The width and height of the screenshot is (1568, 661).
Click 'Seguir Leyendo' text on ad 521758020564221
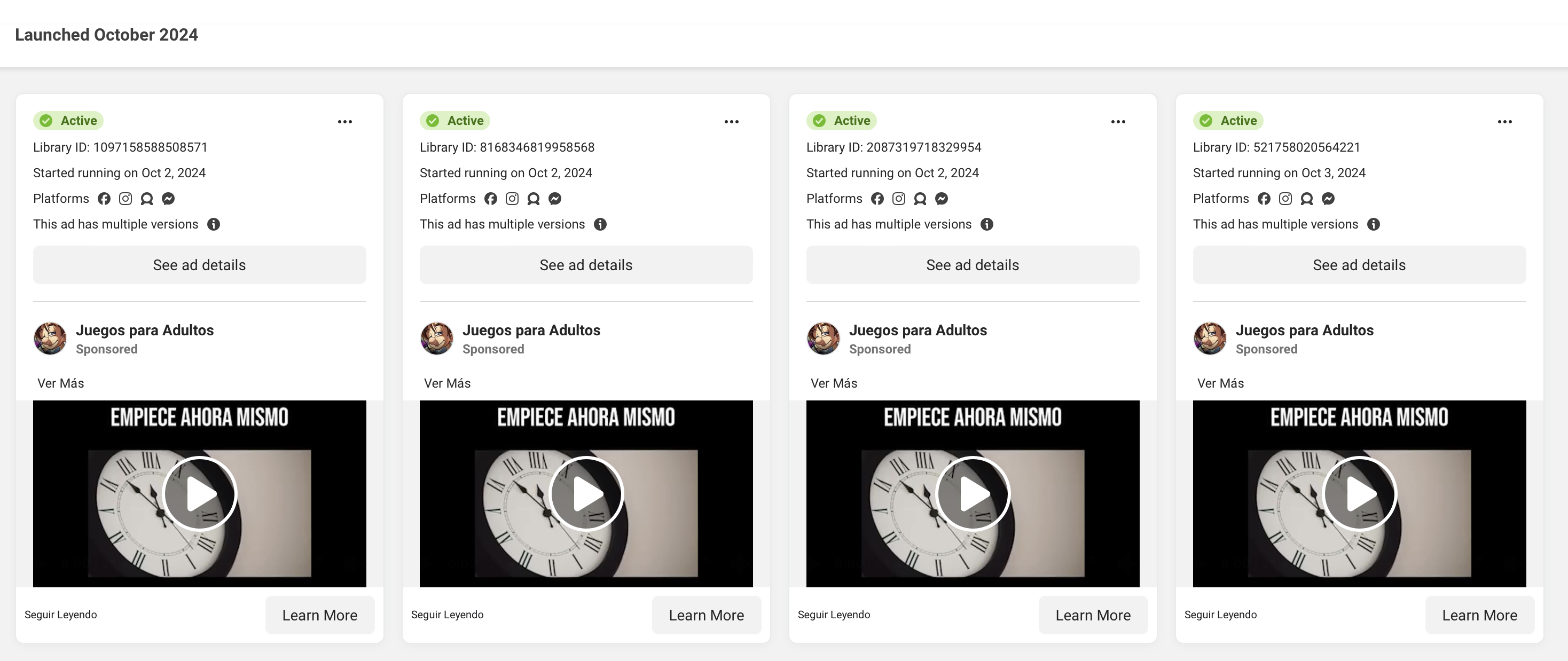click(1220, 615)
